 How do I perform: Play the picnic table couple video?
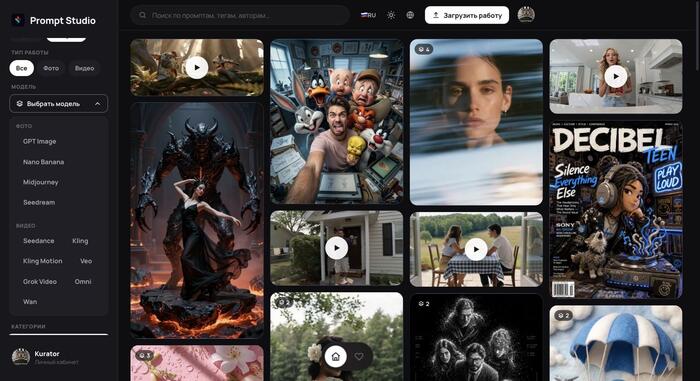click(x=476, y=249)
